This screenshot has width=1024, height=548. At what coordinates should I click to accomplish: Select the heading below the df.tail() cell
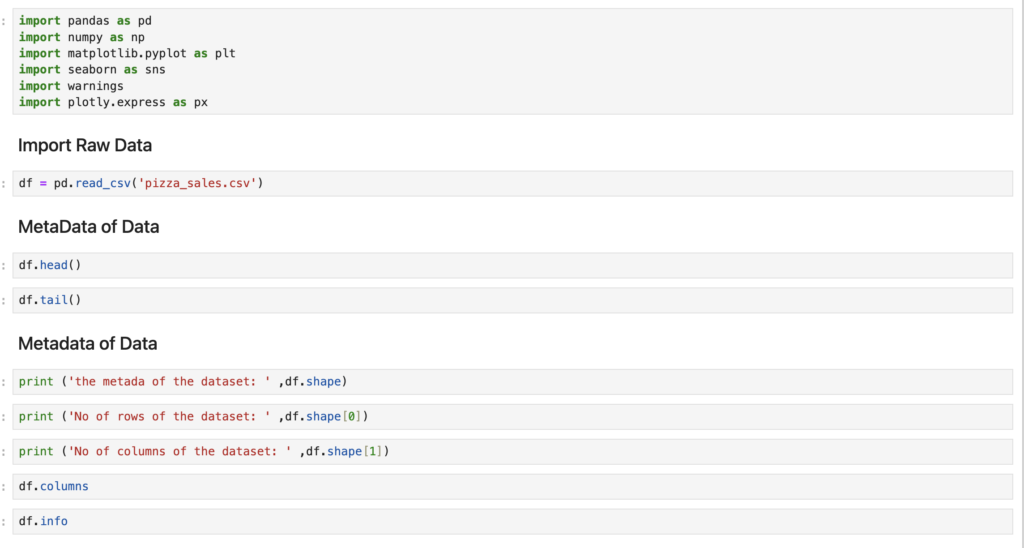pyautogui.click(x=87, y=344)
